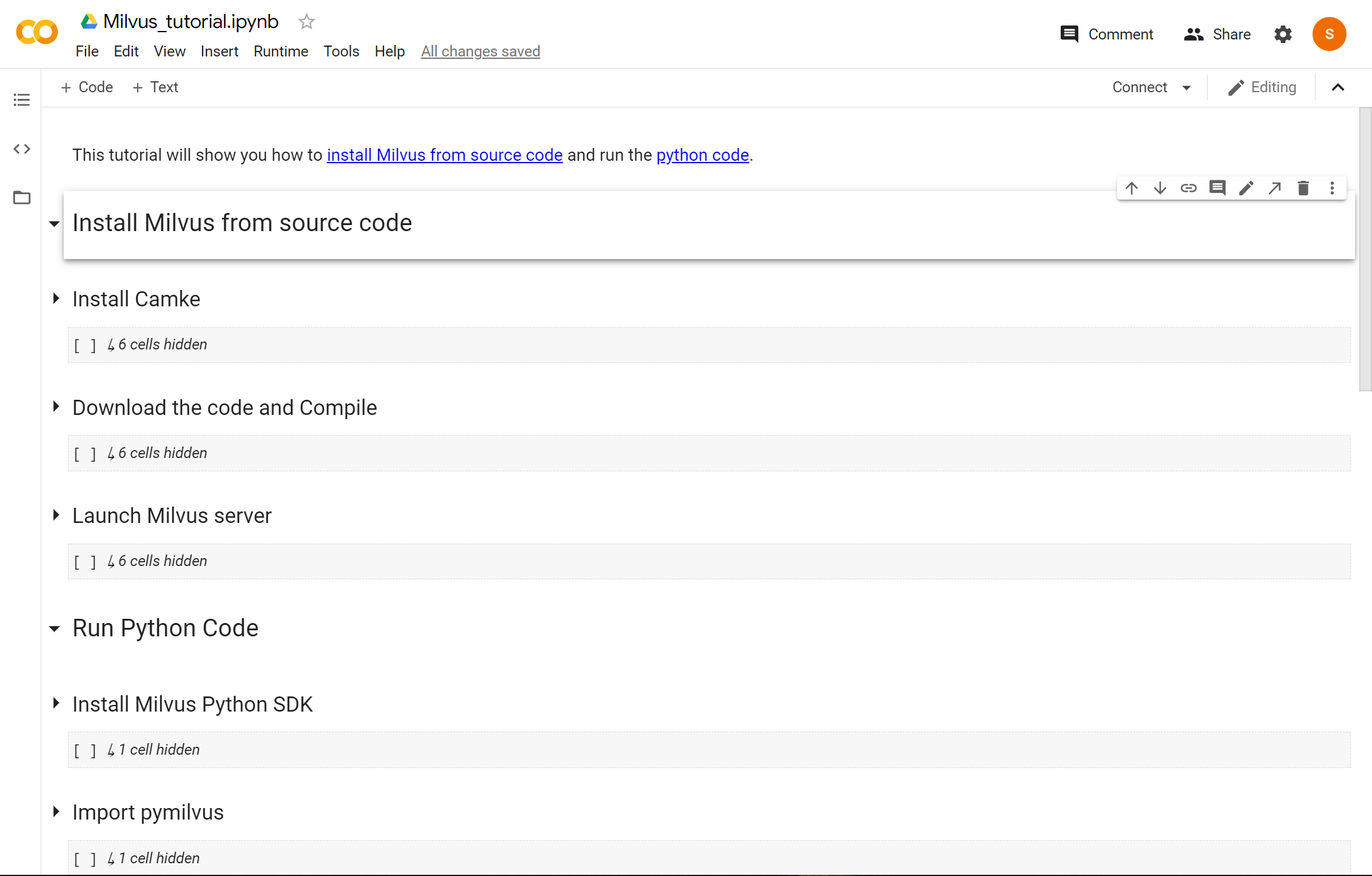Expand the Install Camke section
1372x876 pixels.
56,298
